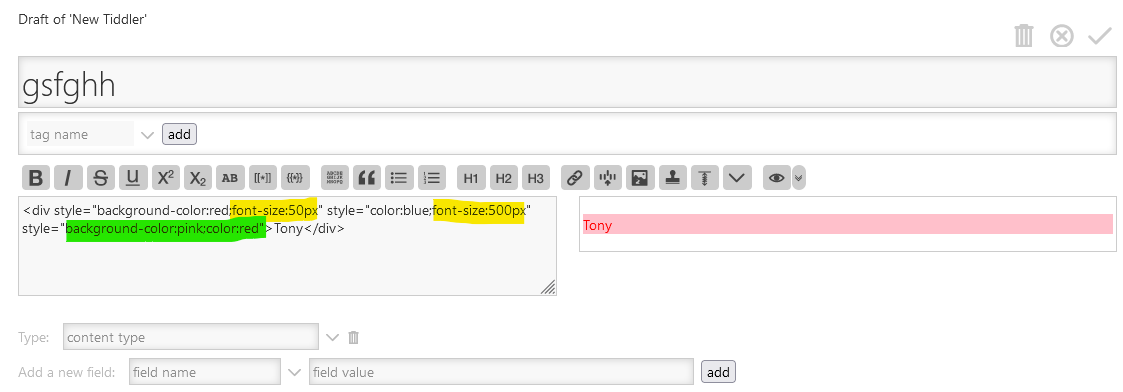Insert a bulleted list
The height and width of the screenshot is (392, 1123).
[399, 178]
